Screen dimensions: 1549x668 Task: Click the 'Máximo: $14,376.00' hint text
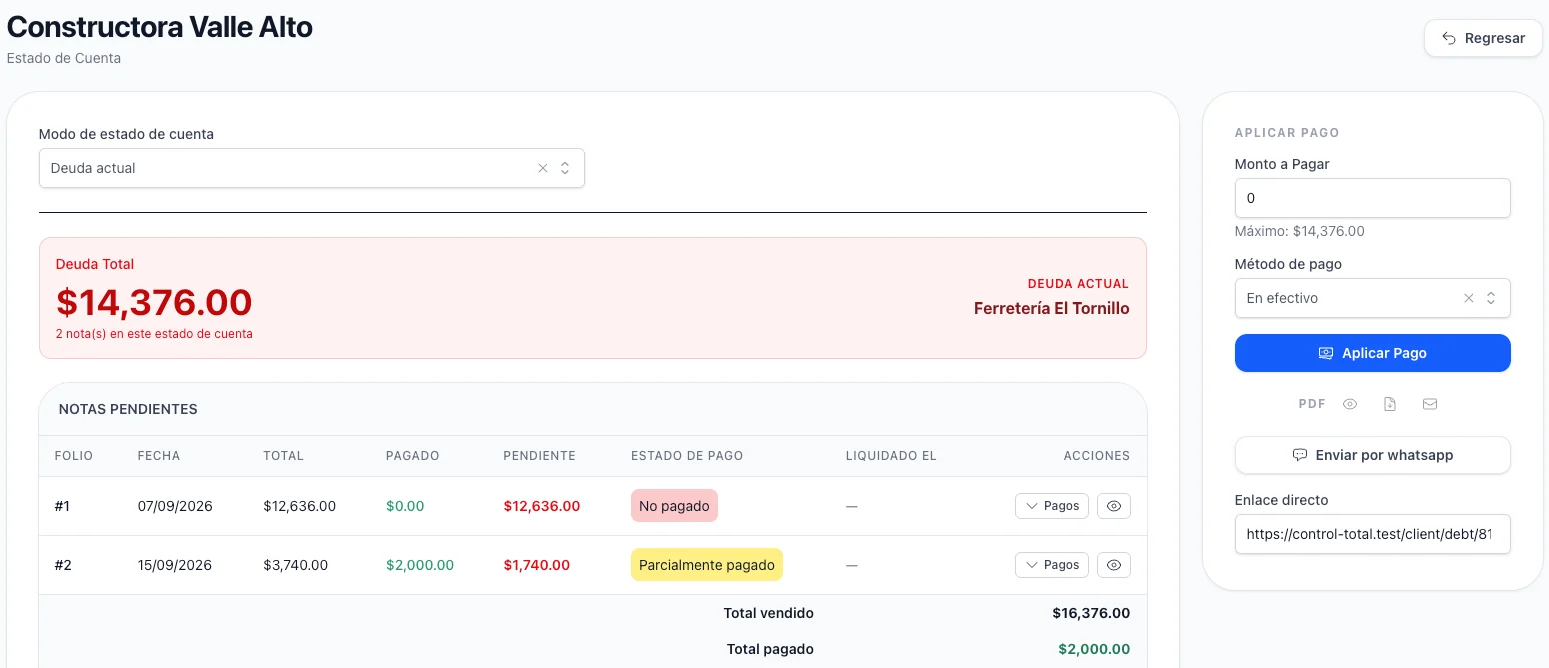[1300, 231]
